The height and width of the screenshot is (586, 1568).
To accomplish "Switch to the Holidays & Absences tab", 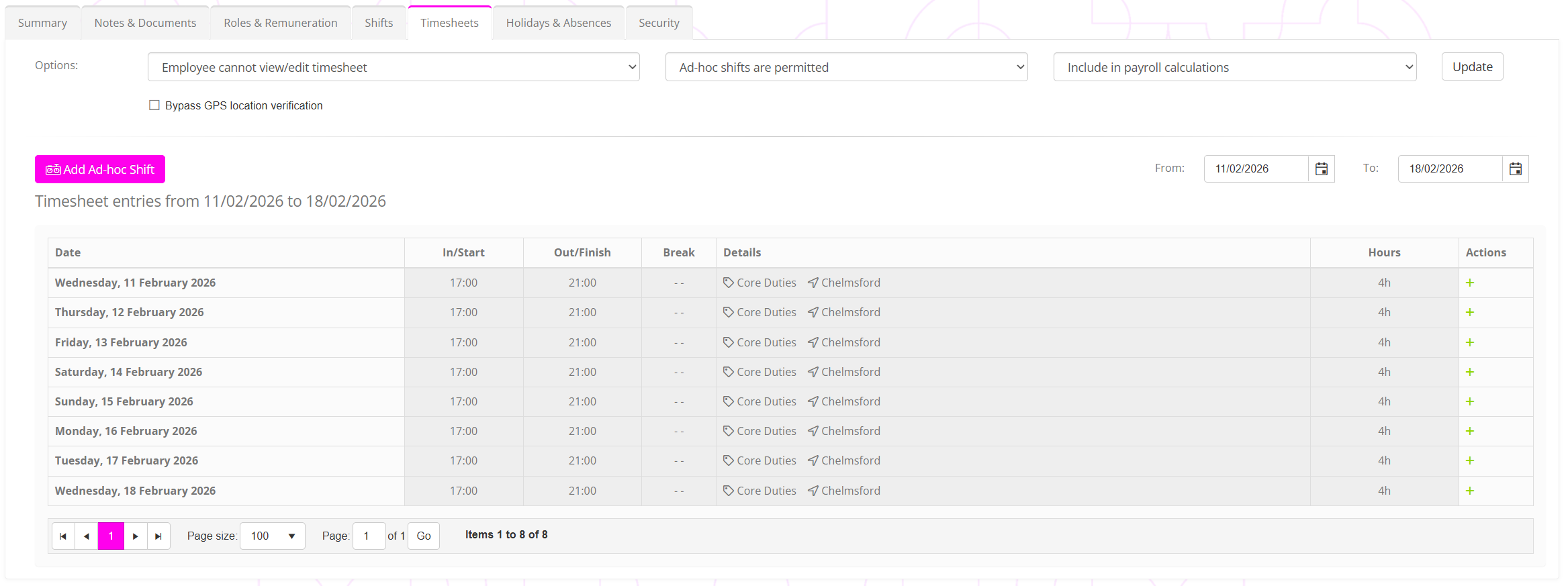I will (x=558, y=23).
